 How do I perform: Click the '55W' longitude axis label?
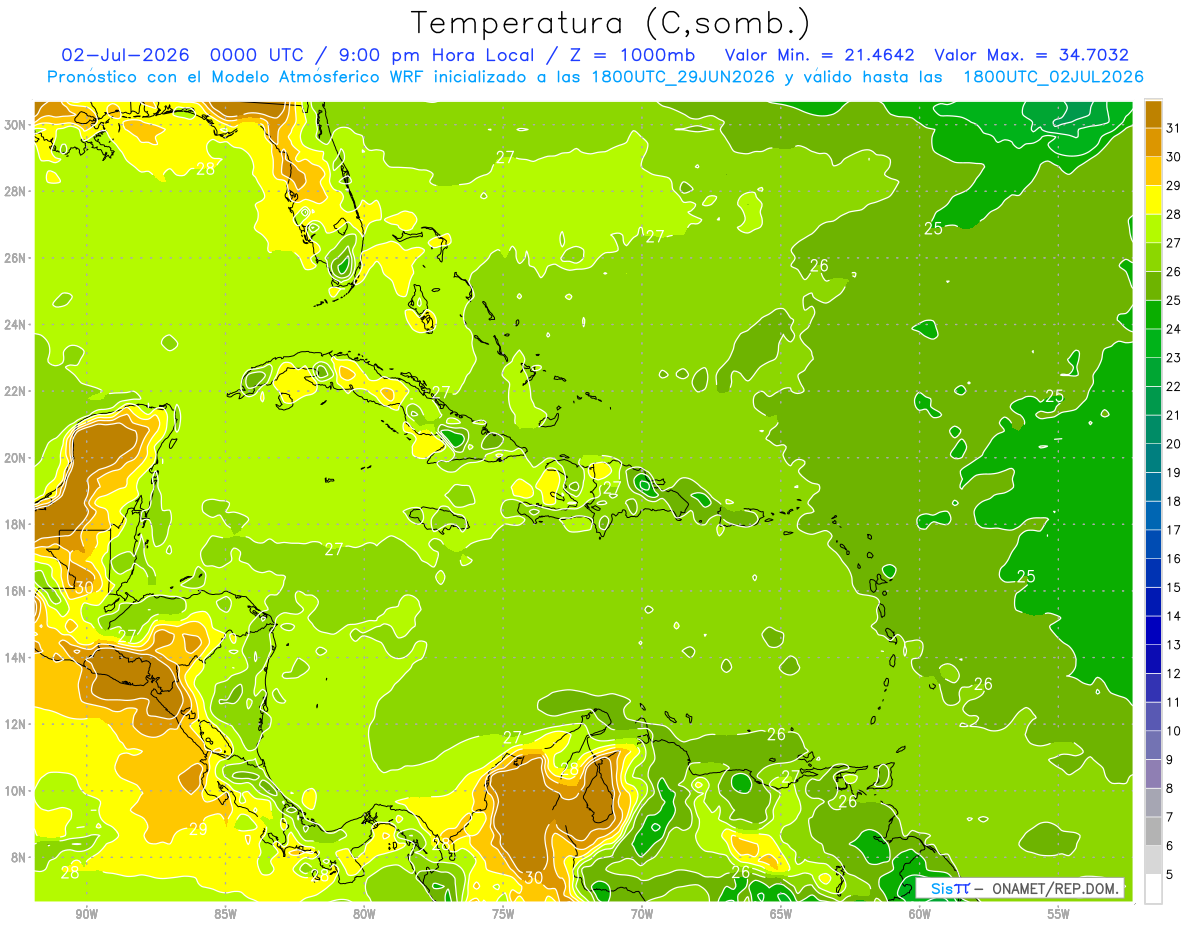pyautogui.click(x=1059, y=914)
